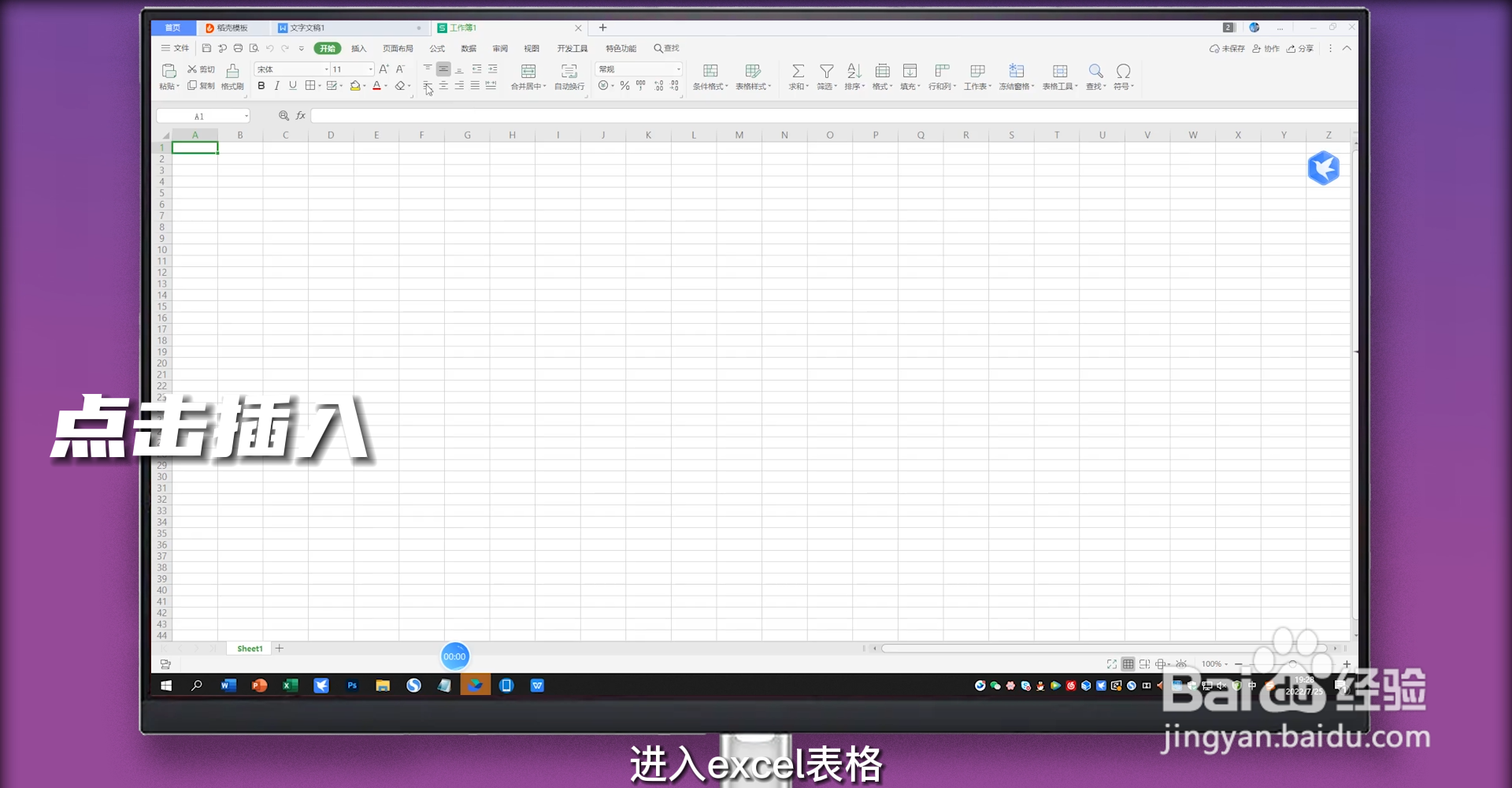The height and width of the screenshot is (788, 1512).
Task: Select the Format Painter (格式刷)
Action: point(232,77)
